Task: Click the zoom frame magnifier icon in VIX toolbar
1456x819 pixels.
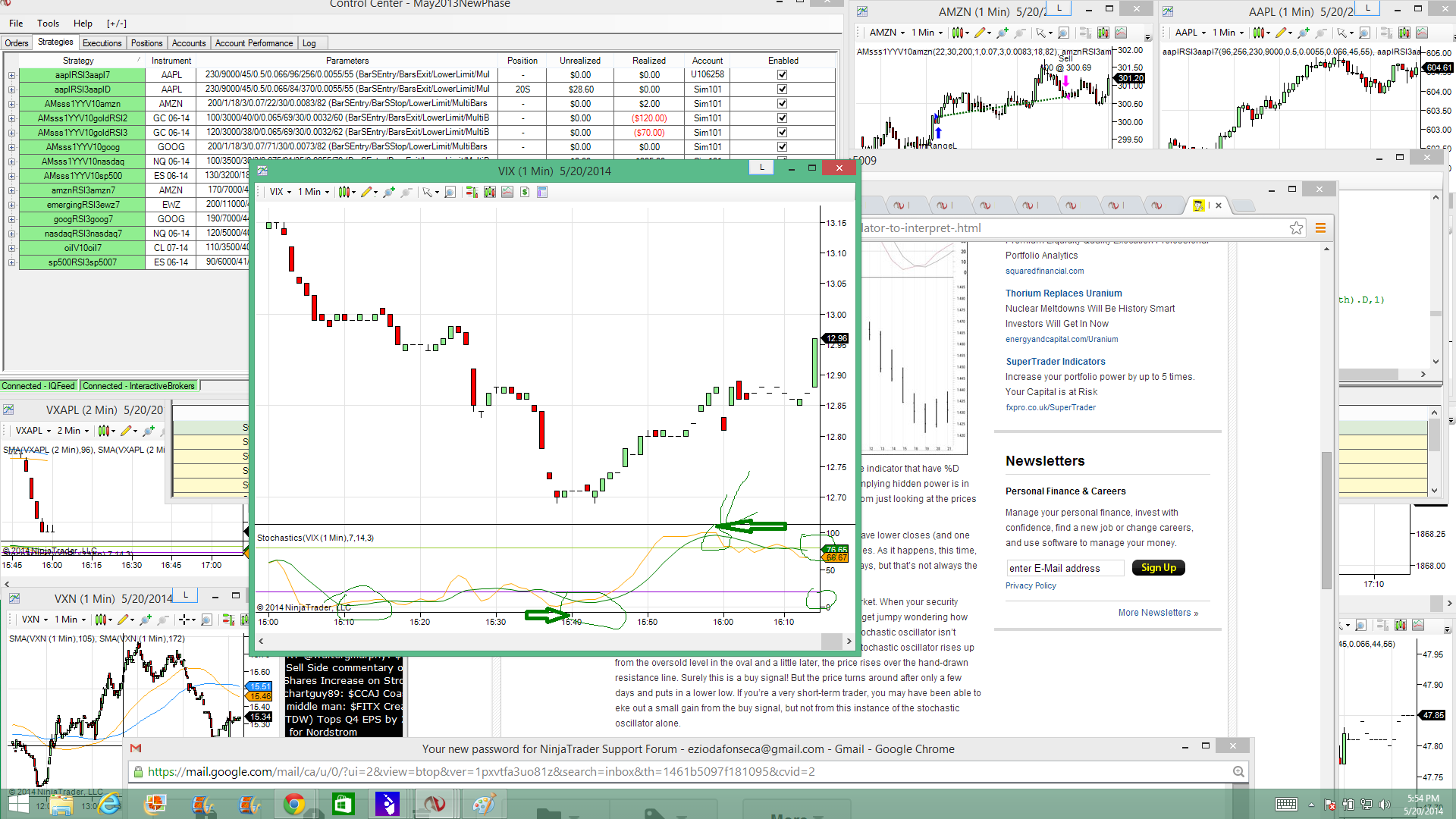Action: pos(450,192)
